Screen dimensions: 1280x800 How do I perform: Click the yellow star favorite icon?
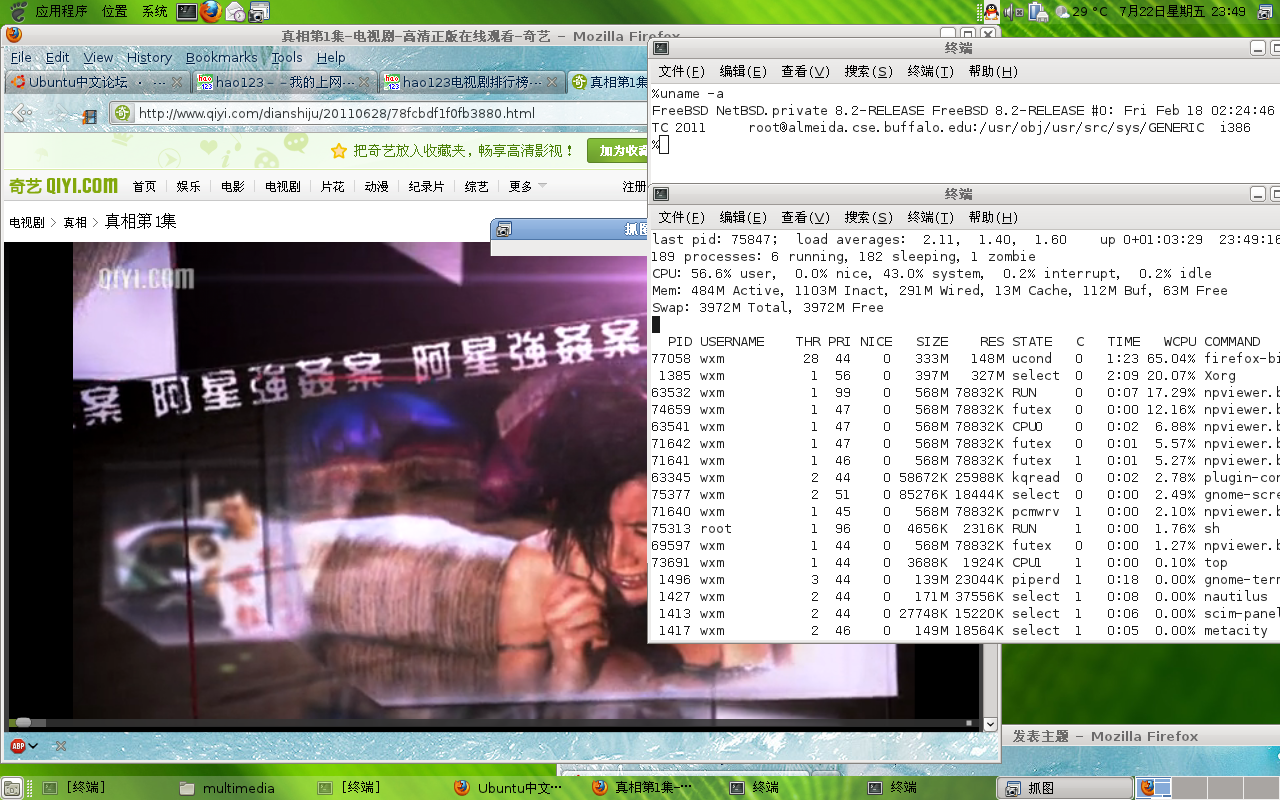click(338, 151)
